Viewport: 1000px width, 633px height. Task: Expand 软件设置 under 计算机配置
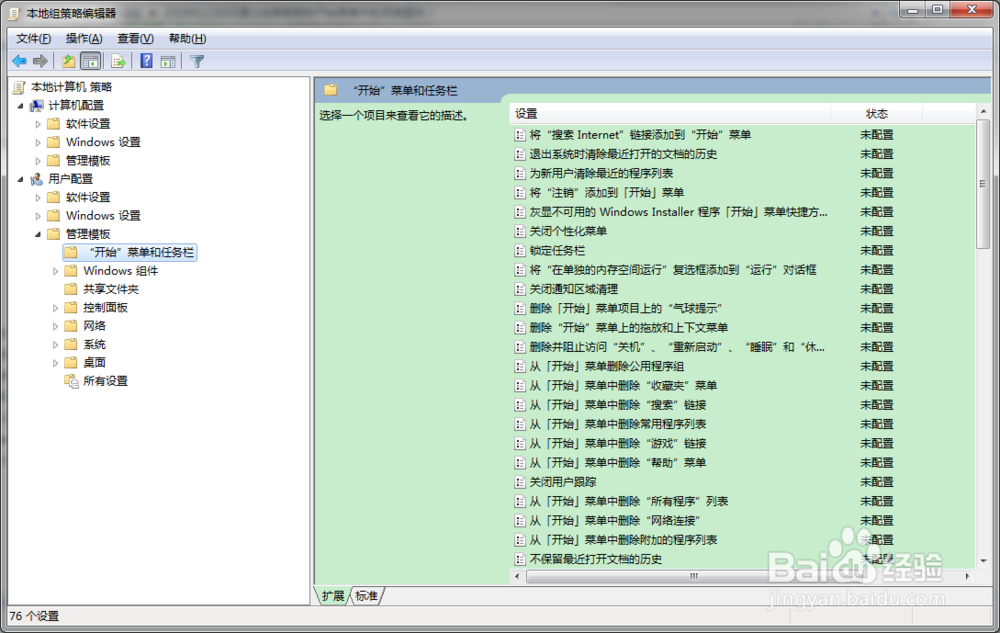tap(38, 124)
